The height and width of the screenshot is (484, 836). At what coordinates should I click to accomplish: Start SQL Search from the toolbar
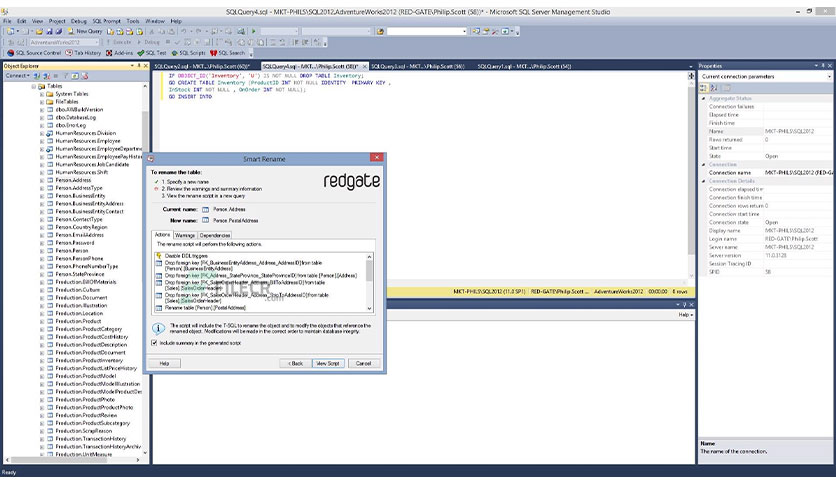click(x=228, y=53)
